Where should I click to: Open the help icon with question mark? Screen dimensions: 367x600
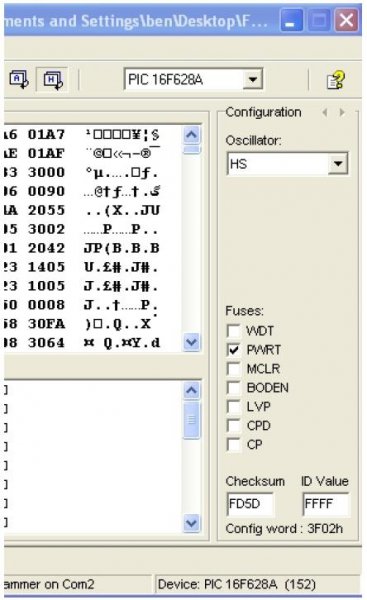click(x=335, y=80)
